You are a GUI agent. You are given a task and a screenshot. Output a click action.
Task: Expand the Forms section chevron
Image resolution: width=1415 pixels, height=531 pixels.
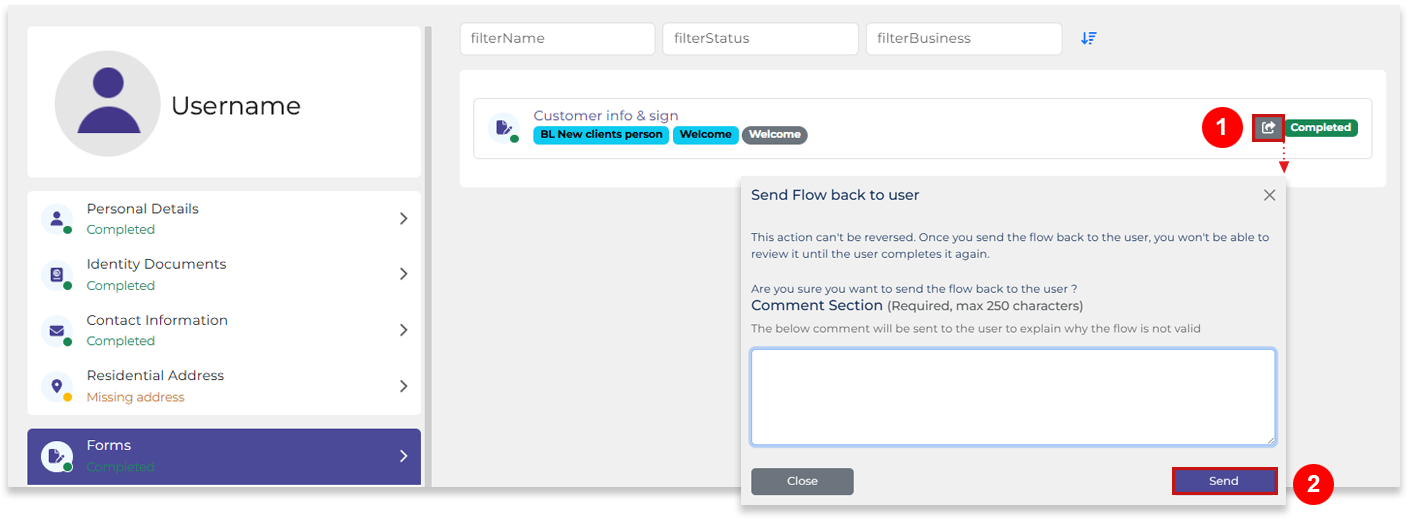pos(404,456)
